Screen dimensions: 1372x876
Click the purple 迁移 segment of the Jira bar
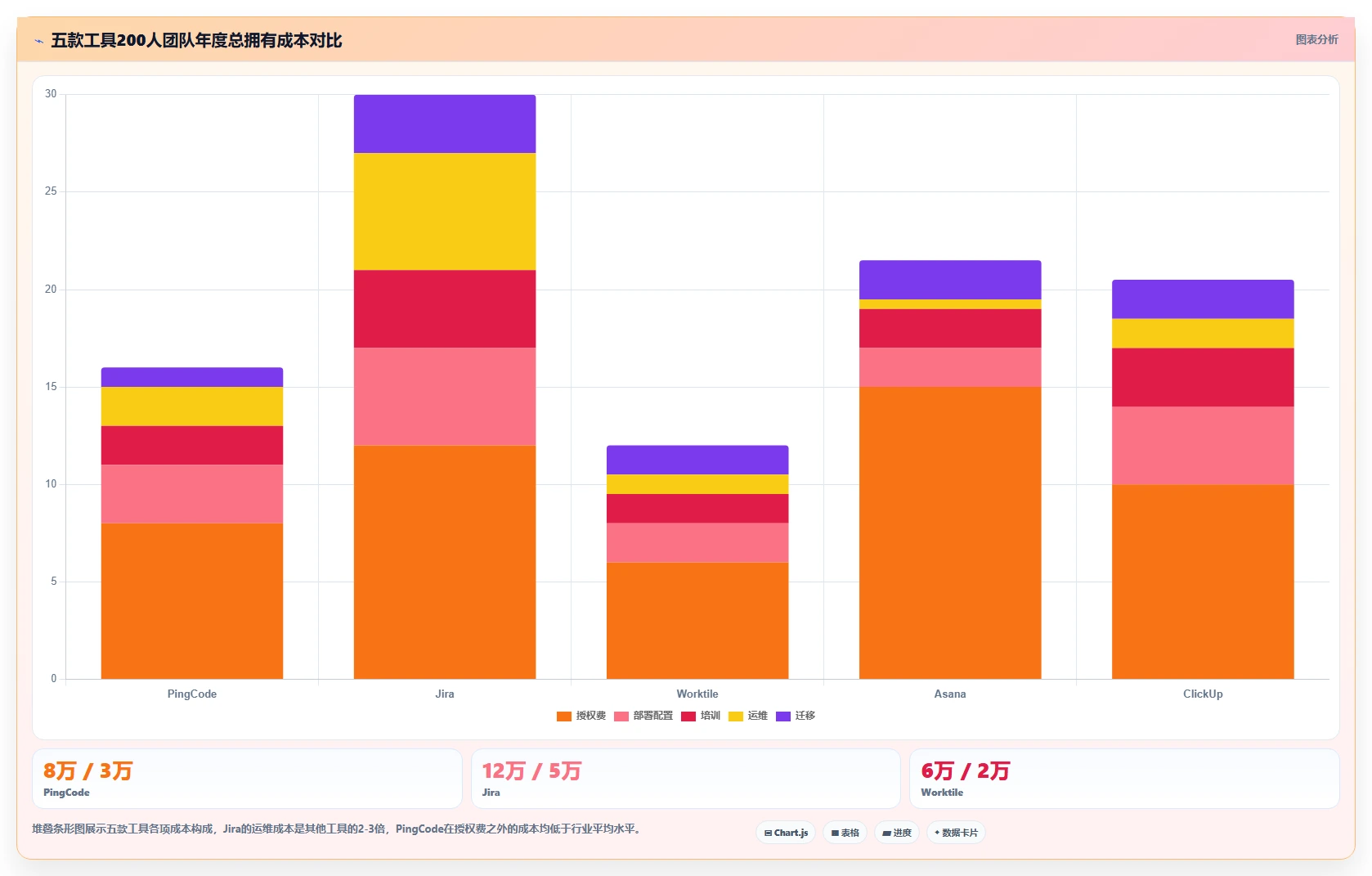click(445, 124)
